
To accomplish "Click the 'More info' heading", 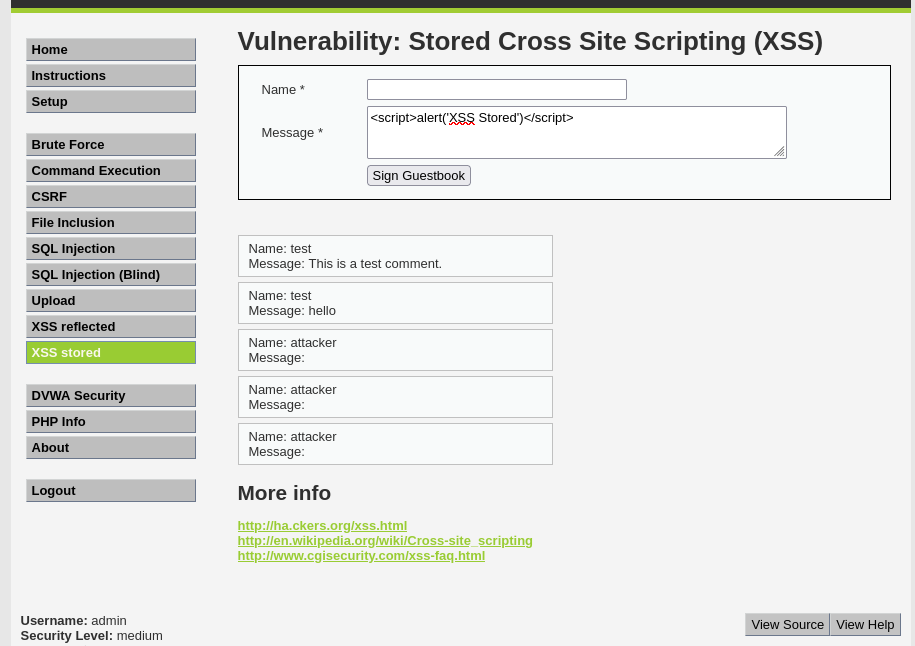I will [284, 493].
